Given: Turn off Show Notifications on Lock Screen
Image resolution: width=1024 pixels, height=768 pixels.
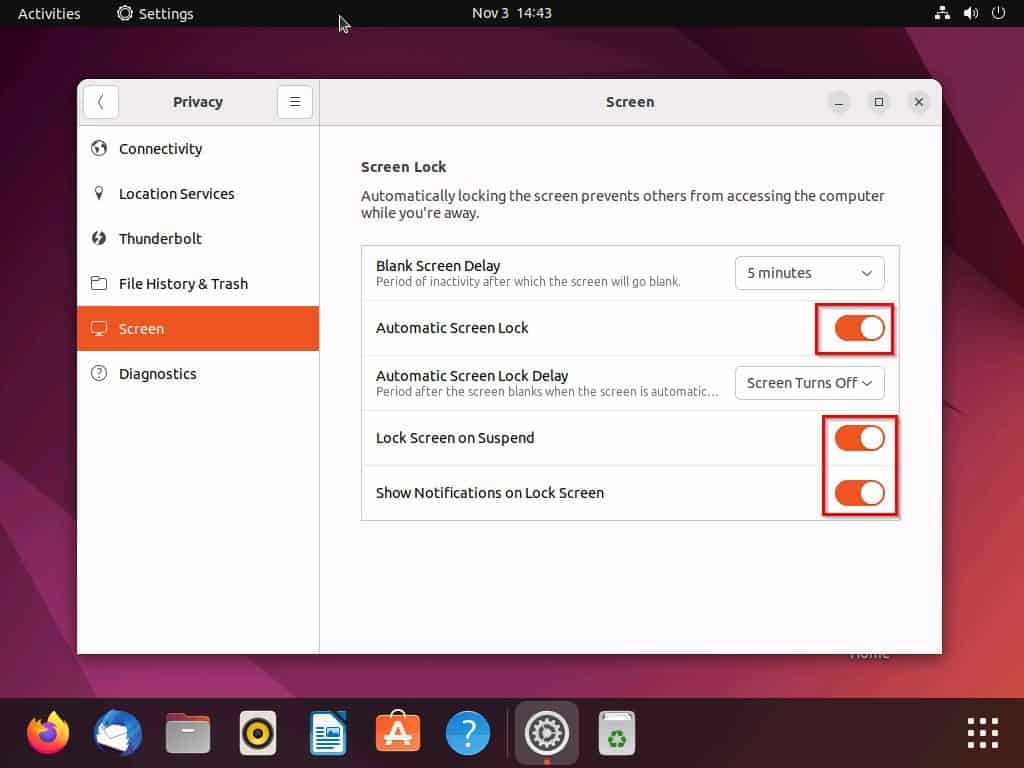Looking at the screenshot, I should point(859,493).
